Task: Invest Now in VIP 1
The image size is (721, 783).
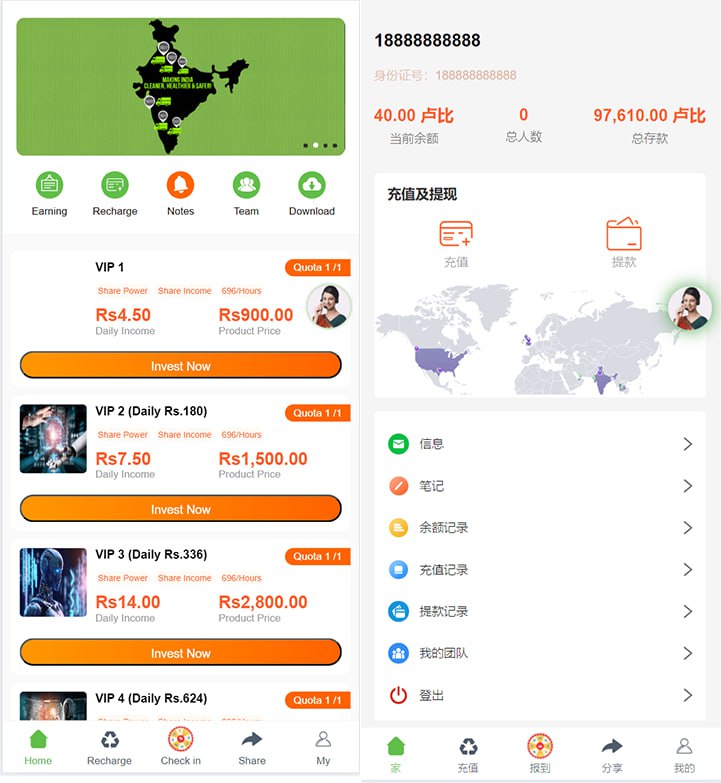Action: [181, 365]
